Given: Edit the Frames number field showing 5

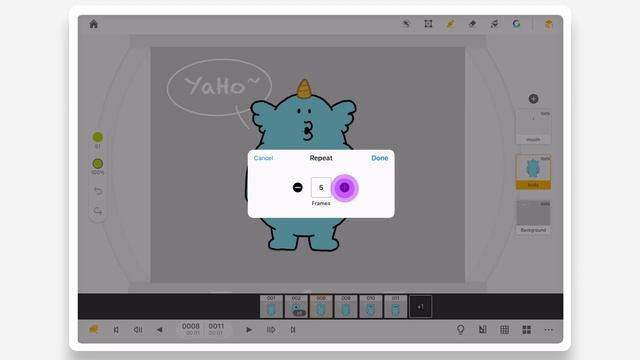Looking at the screenshot, I should pos(321,187).
